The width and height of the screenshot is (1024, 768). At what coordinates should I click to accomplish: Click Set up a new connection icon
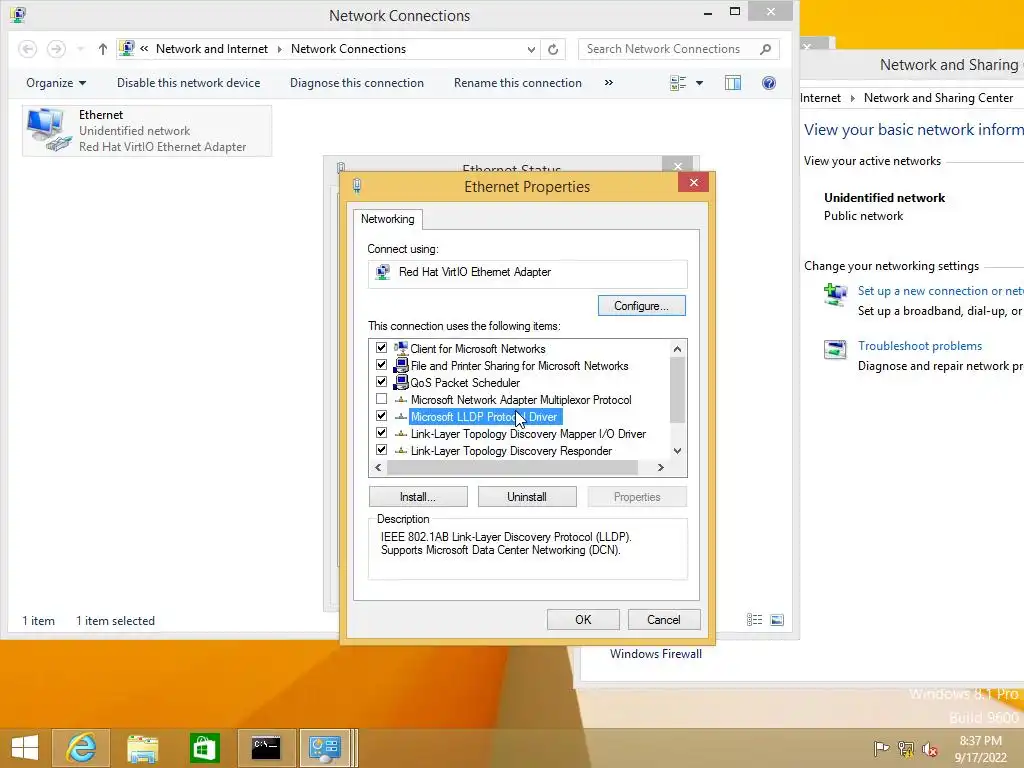[x=835, y=295]
